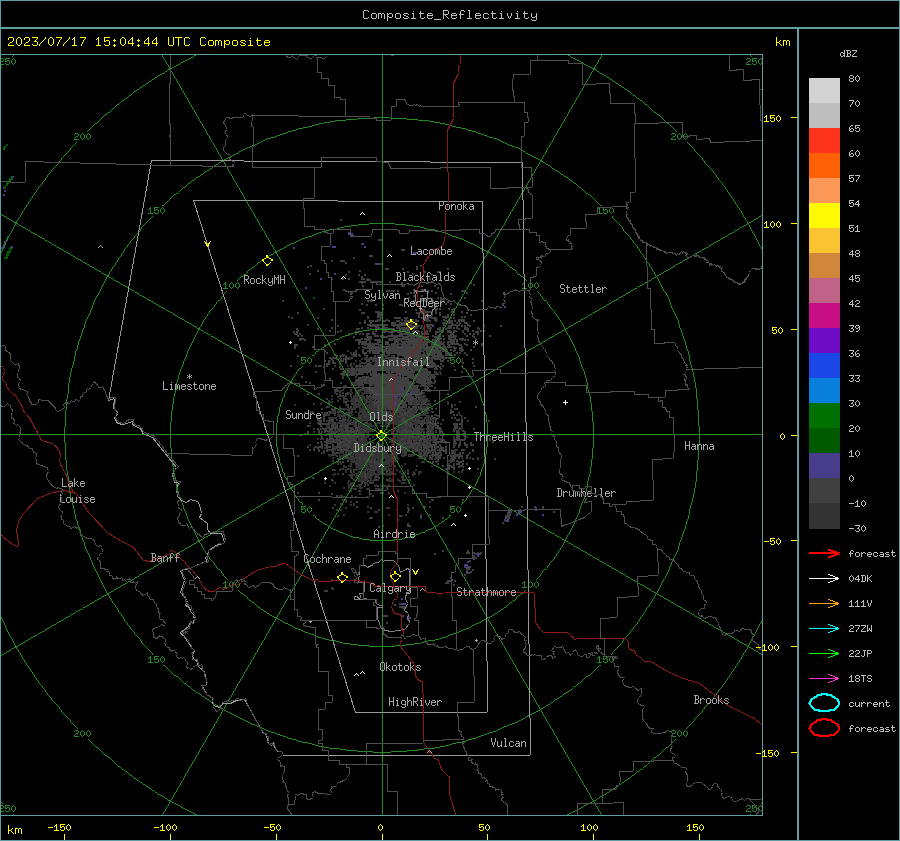Click the red forecast ellipse icon
This screenshot has width=900, height=841.
click(824, 728)
